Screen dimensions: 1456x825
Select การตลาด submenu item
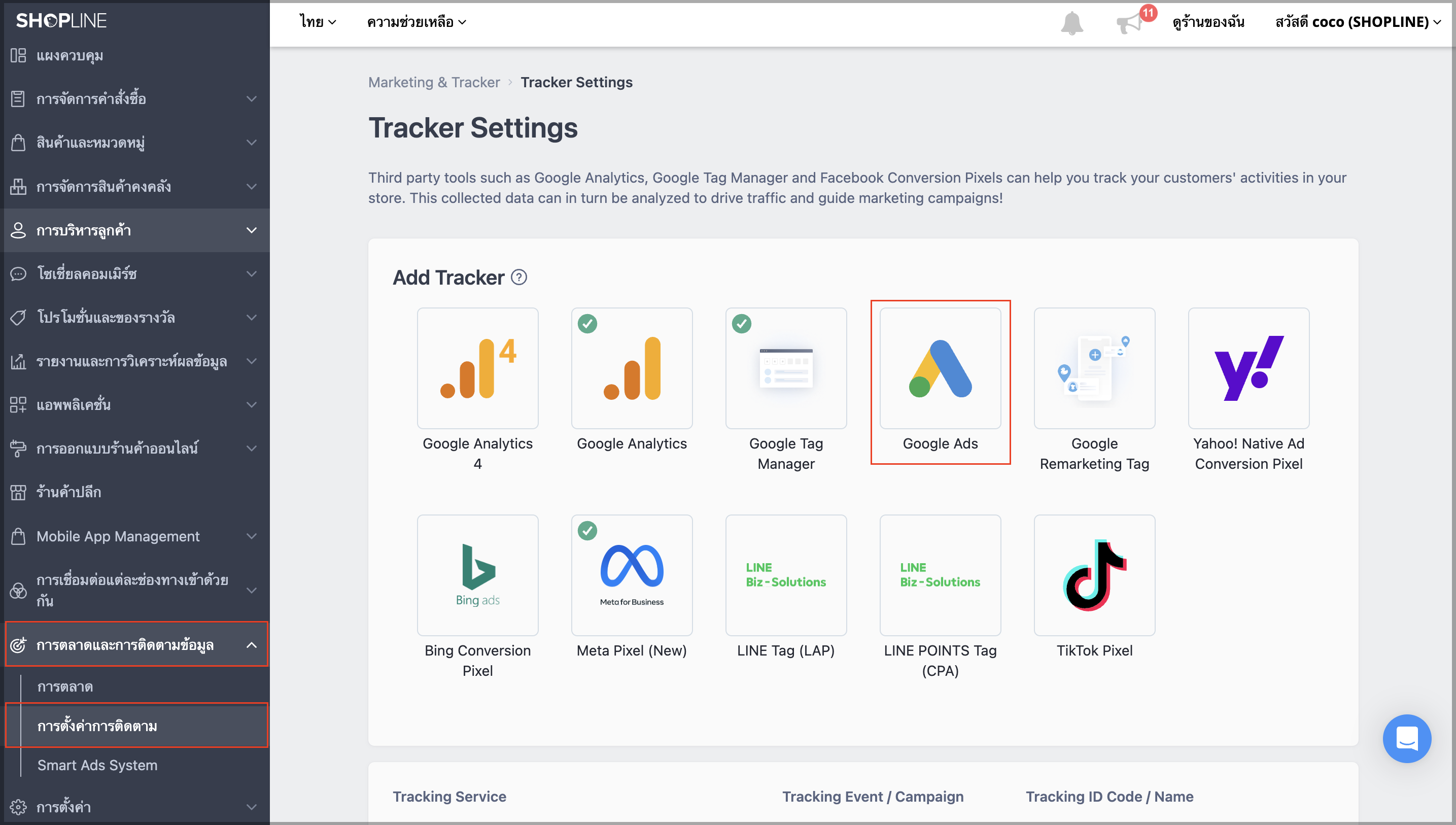coord(64,687)
